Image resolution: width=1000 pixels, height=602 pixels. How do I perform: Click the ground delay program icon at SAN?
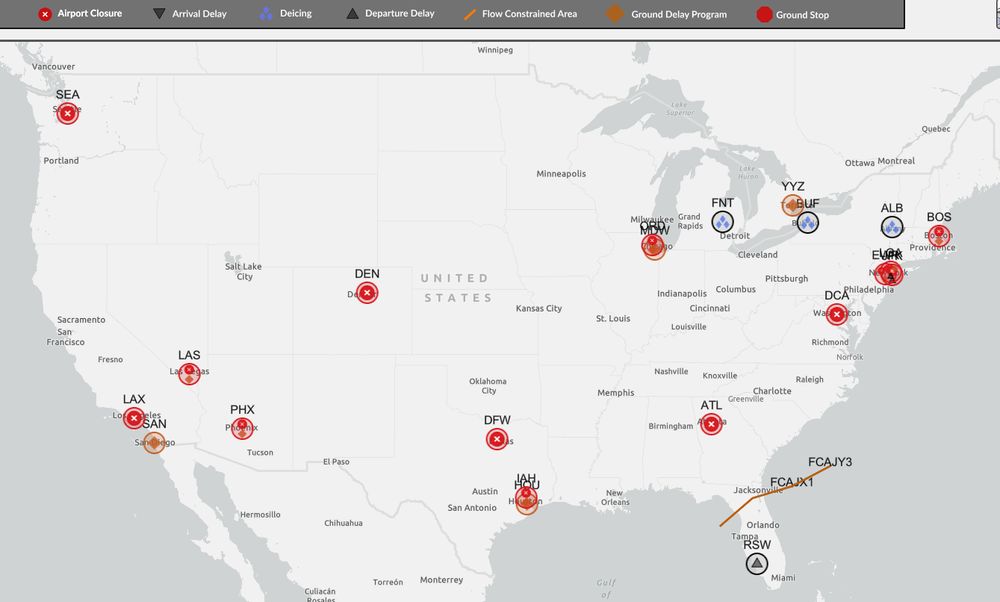pyautogui.click(x=153, y=441)
